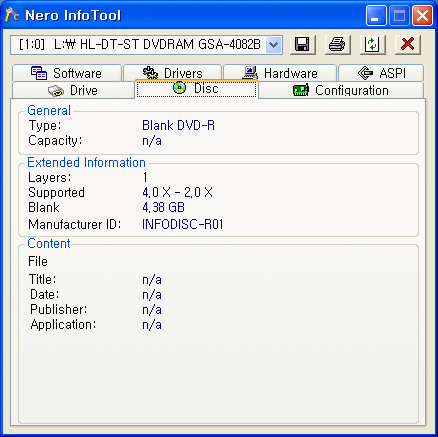This screenshot has width=438, height=437.
Task: Switch to the Drive tab
Action: (73, 90)
